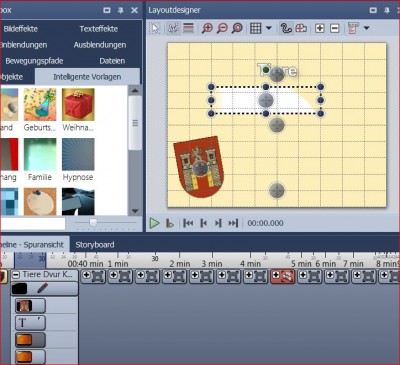Open the Intelligente Vorlagen tab
Viewport: 400px width, 365px height.
(87, 77)
